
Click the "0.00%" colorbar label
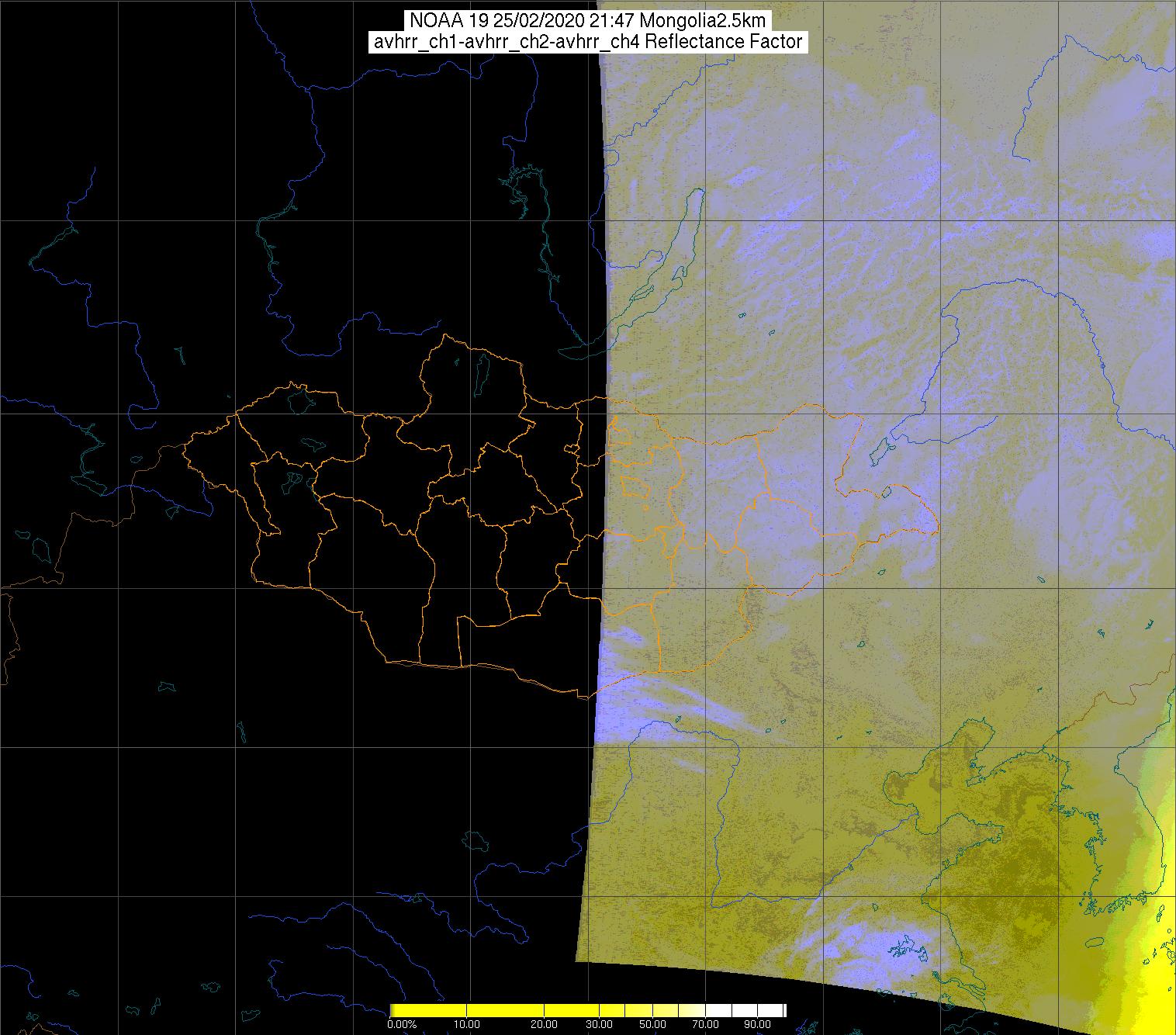click(x=401, y=1025)
